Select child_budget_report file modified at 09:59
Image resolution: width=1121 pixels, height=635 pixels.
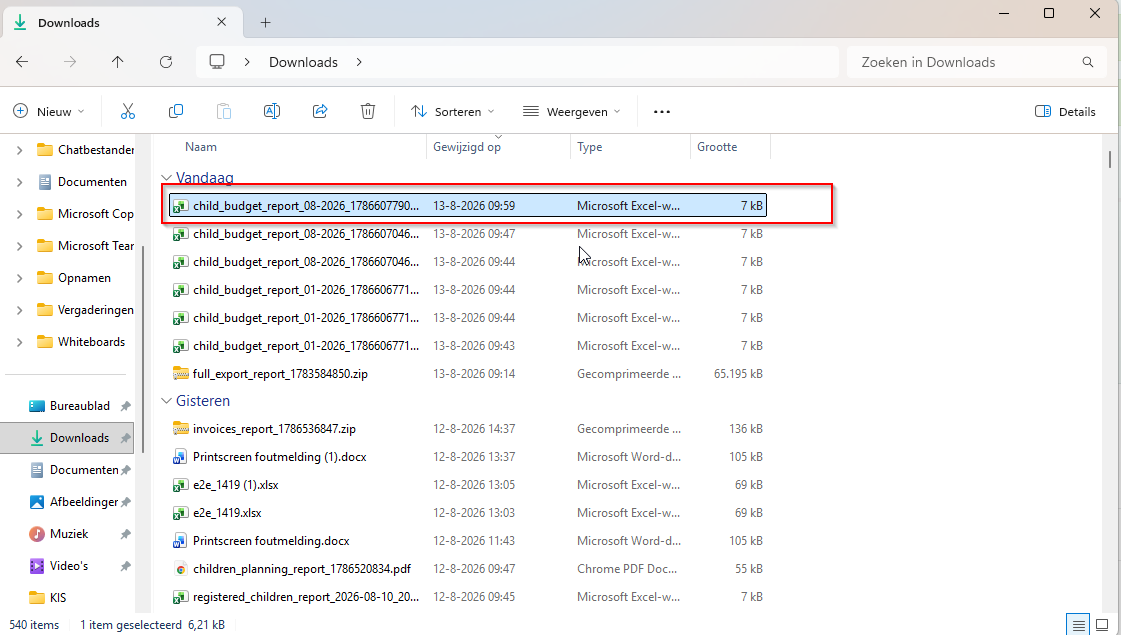[x=468, y=206]
